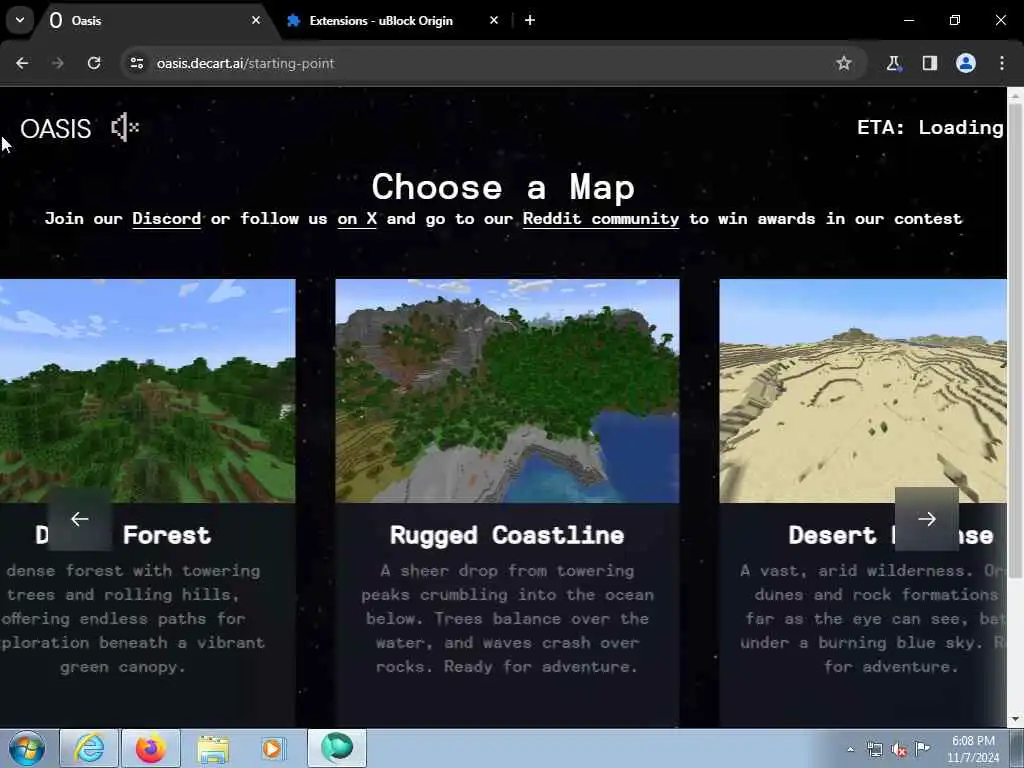Select the Forest map thumbnail
This screenshot has width=1024, height=768.
coord(148,391)
